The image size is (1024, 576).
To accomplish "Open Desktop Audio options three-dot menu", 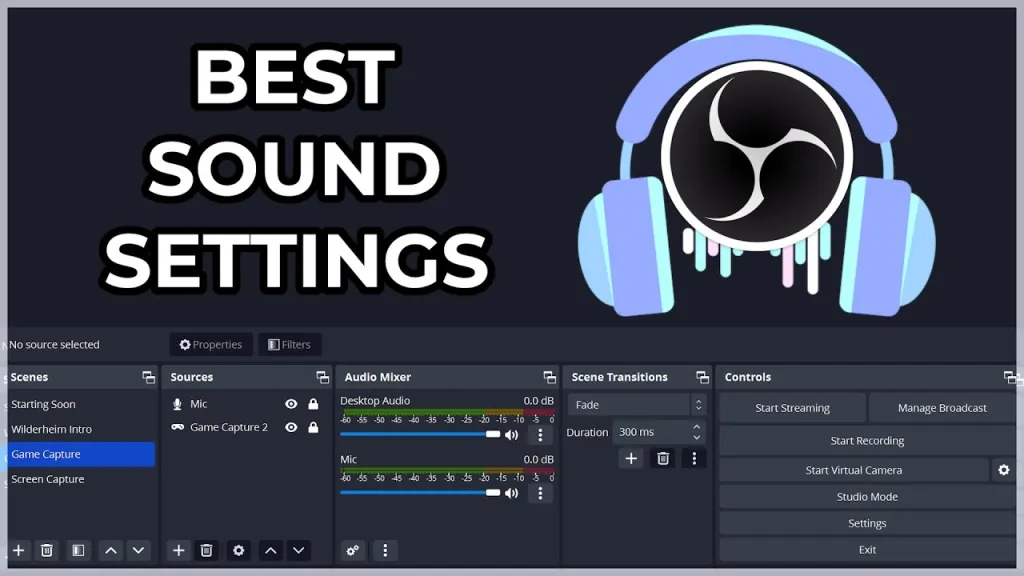I will click(x=540, y=434).
